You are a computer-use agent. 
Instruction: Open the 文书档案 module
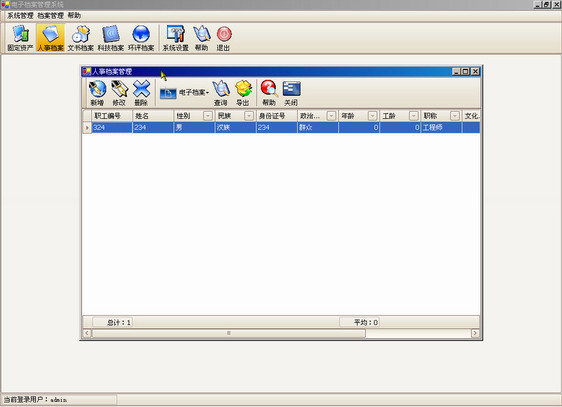81,38
